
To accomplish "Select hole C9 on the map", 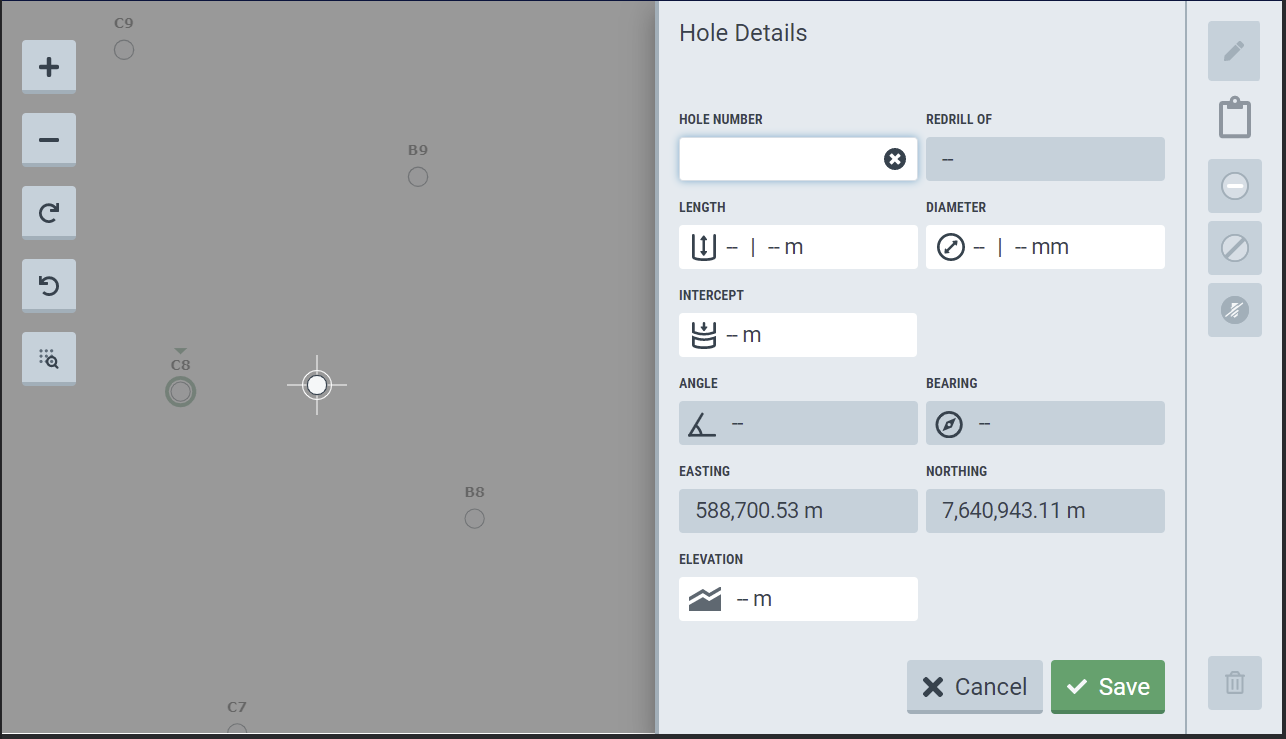I will click(124, 50).
